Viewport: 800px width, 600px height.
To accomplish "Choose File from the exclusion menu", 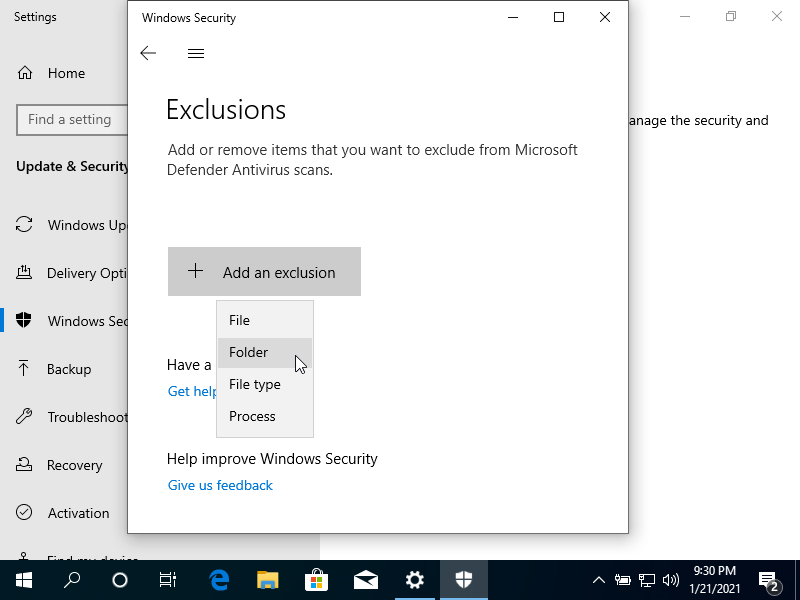I will click(x=265, y=320).
